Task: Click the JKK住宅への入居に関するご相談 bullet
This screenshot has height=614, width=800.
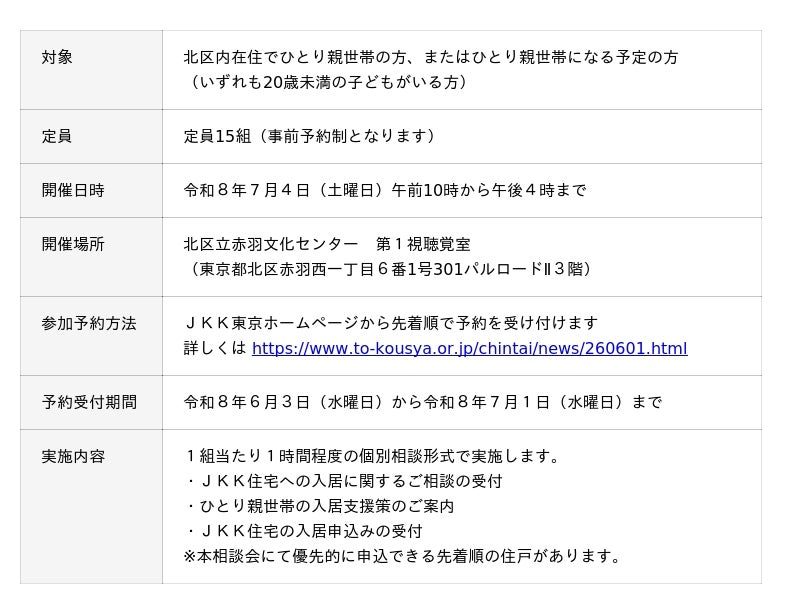Action: [343, 481]
